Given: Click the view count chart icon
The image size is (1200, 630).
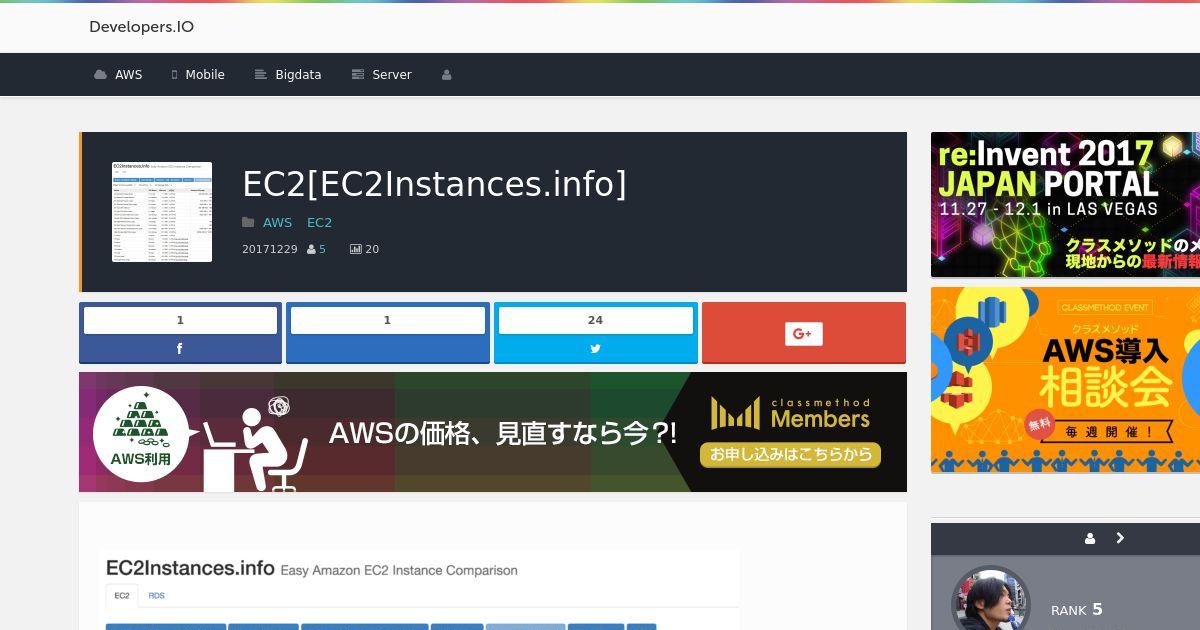Looking at the screenshot, I should click(x=355, y=249).
